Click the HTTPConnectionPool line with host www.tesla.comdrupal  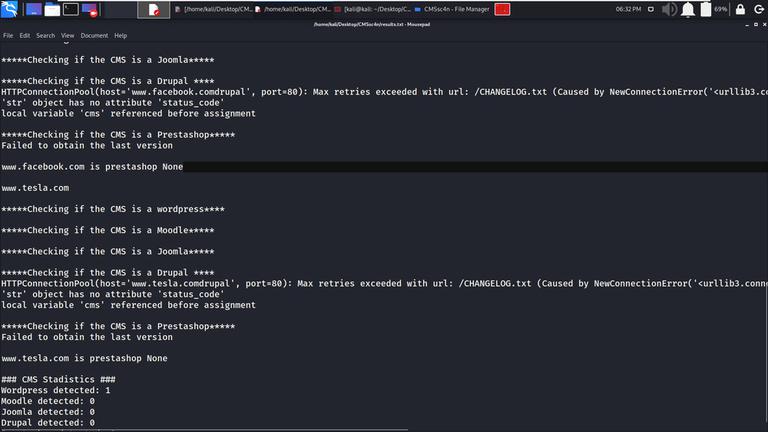click(x=384, y=284)
